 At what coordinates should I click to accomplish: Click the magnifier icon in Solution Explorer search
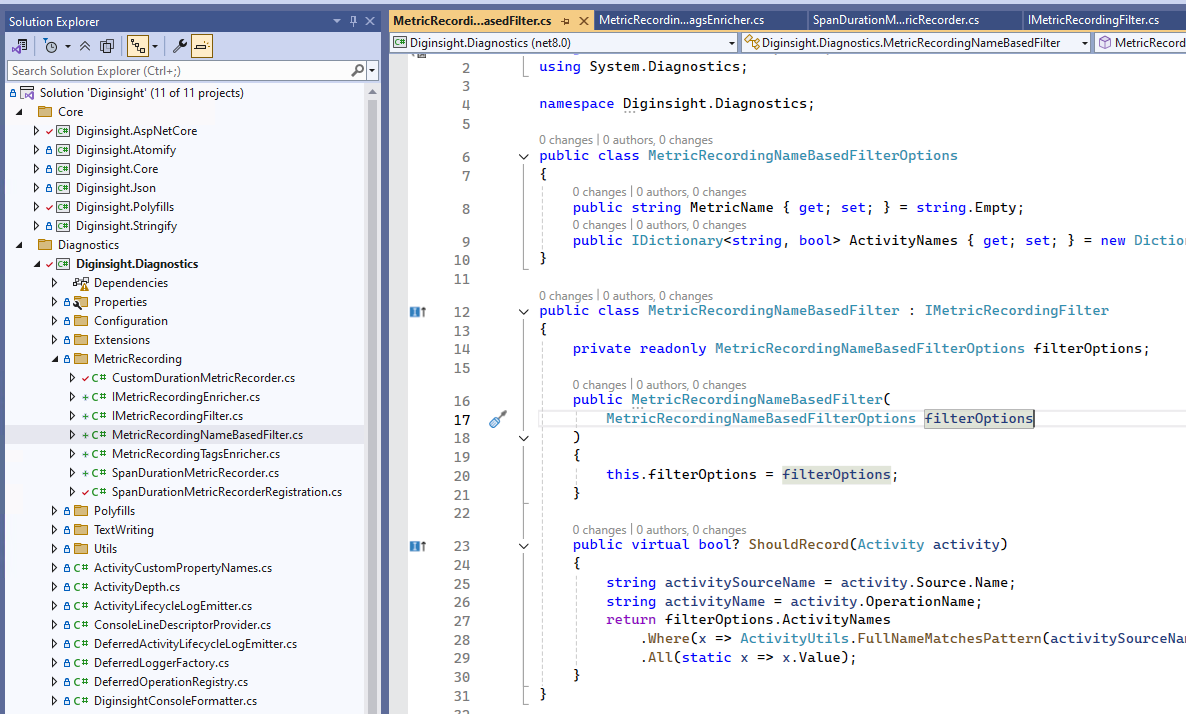tap(358, 71)
